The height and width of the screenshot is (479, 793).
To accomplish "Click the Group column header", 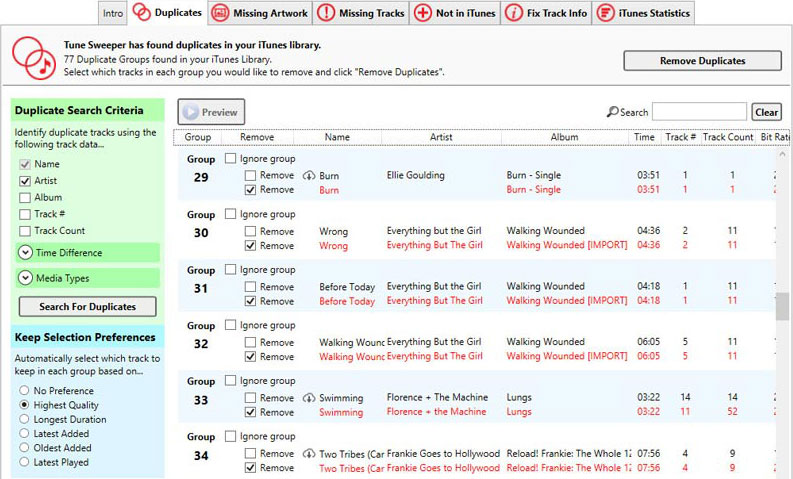I will [x=198, y=137].
